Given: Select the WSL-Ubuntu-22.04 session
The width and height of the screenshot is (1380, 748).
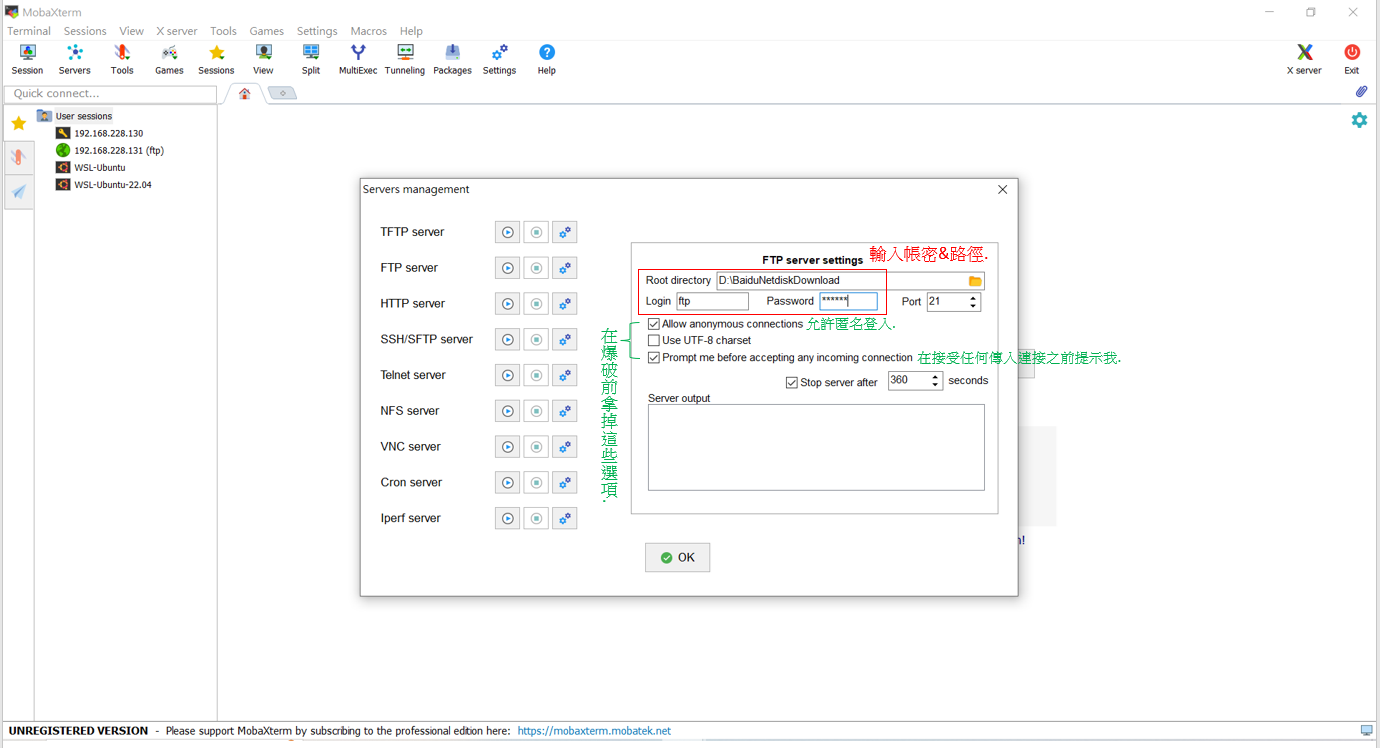Looking at the screenshot, I should tap(112, 185).
